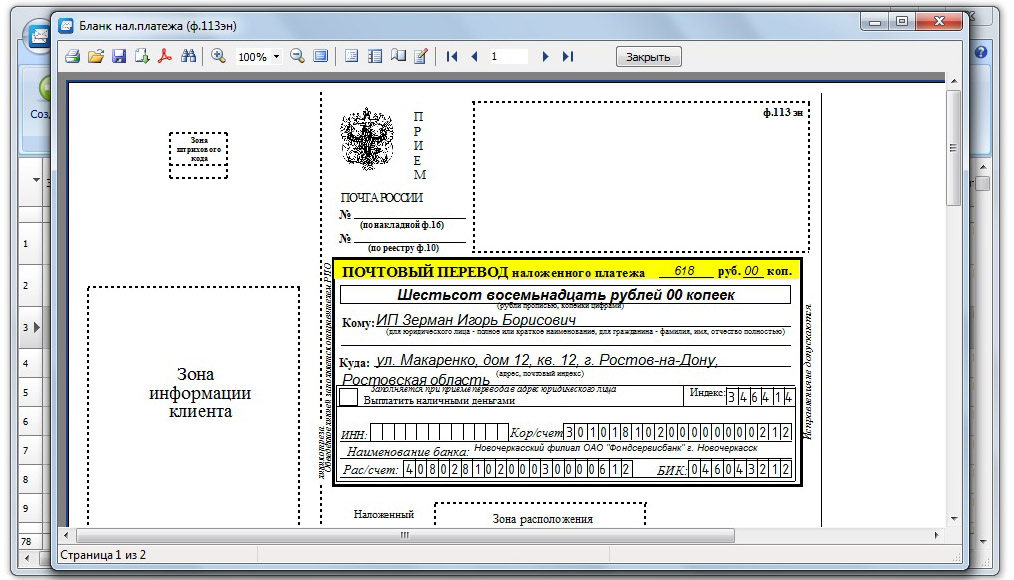Go to the next page
Image resolution: width=1014 pixels, height=580 pixels.
pyautogui.click(x=545, y=56)
